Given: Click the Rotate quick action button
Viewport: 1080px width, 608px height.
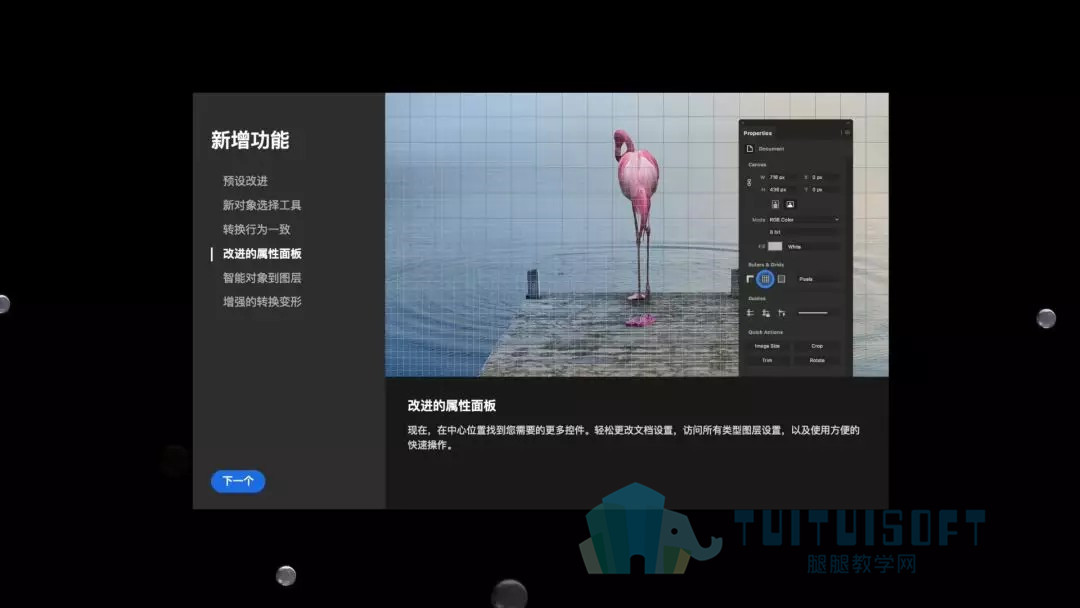Looking at the screenshot, I should [x=817, y=360].
